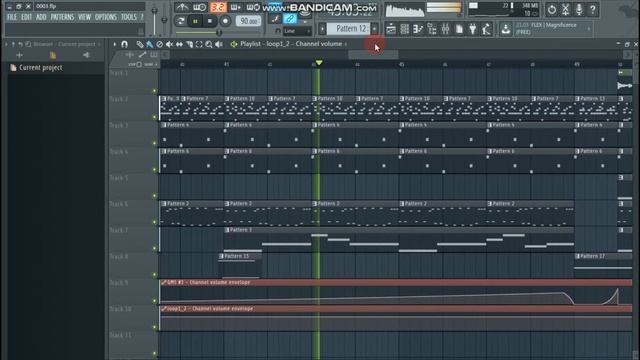Open the TOOLS menu

pos(129,17)
